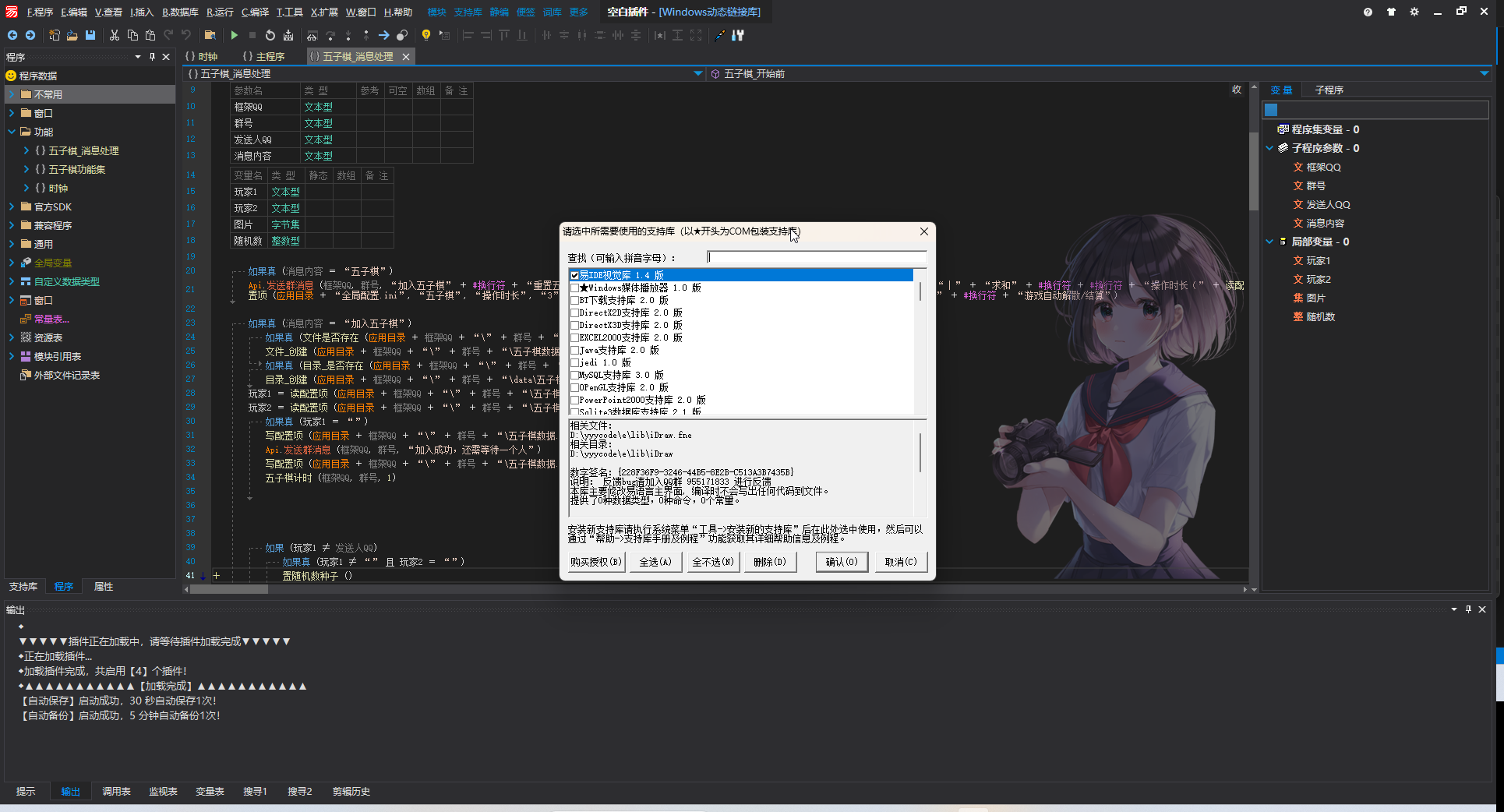Click the help question mark in title bar
The image size is (1504, 812).
point(1368,12)
